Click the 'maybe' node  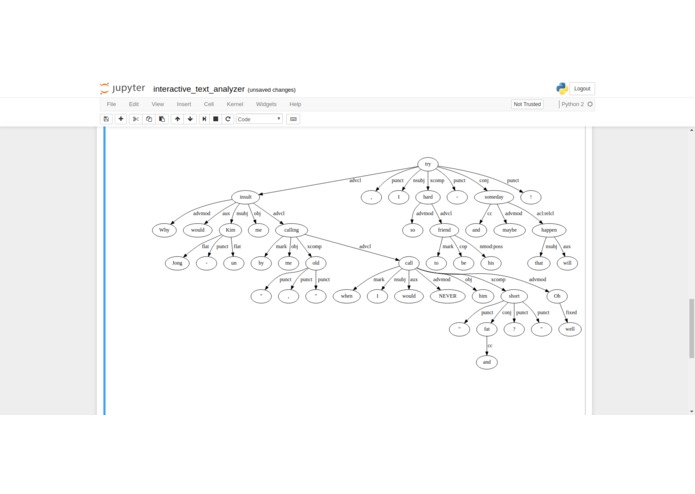(x=510, y=230)
